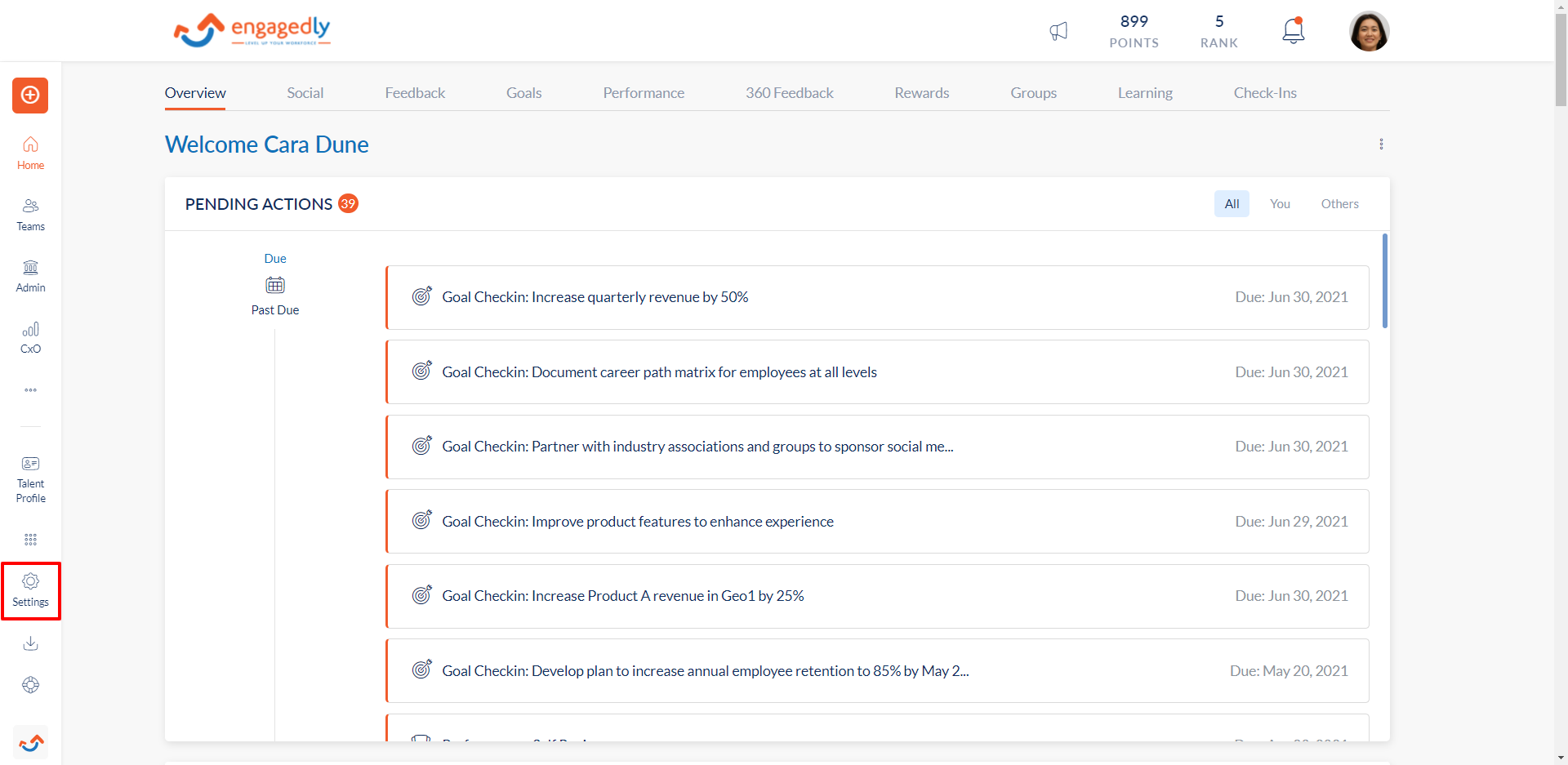Screen dimensions: 1568x765
Task: Switch to the 360 Feedback tab
Action: coord(789,93)
